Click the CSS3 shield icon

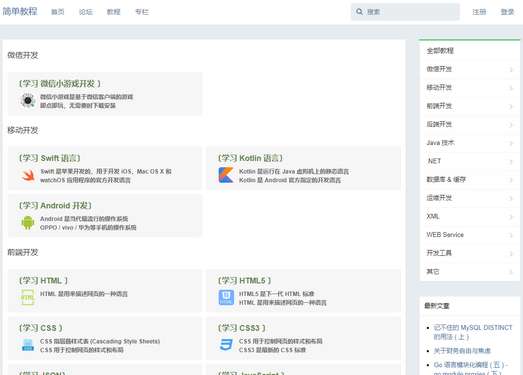[226, 345]
